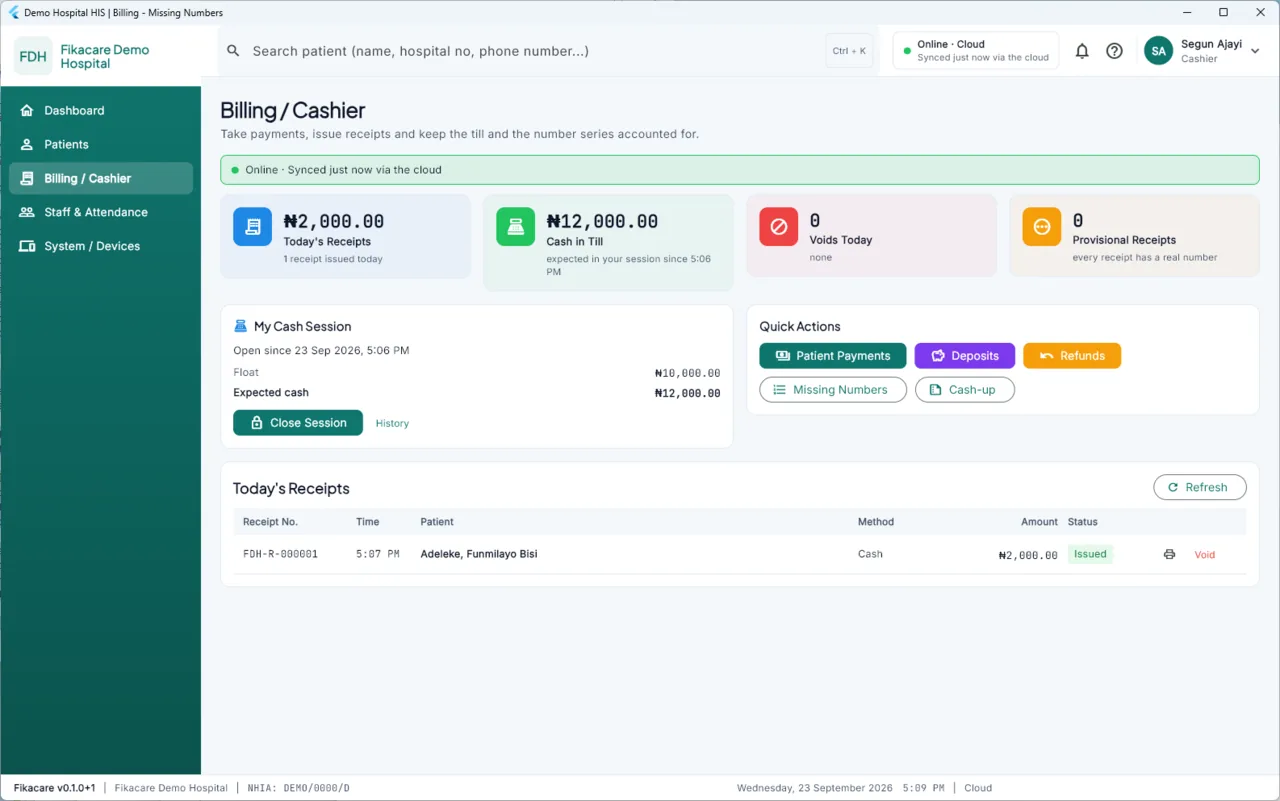Click the search magnifier icon

pyautogui.click(x=233, y=51)
